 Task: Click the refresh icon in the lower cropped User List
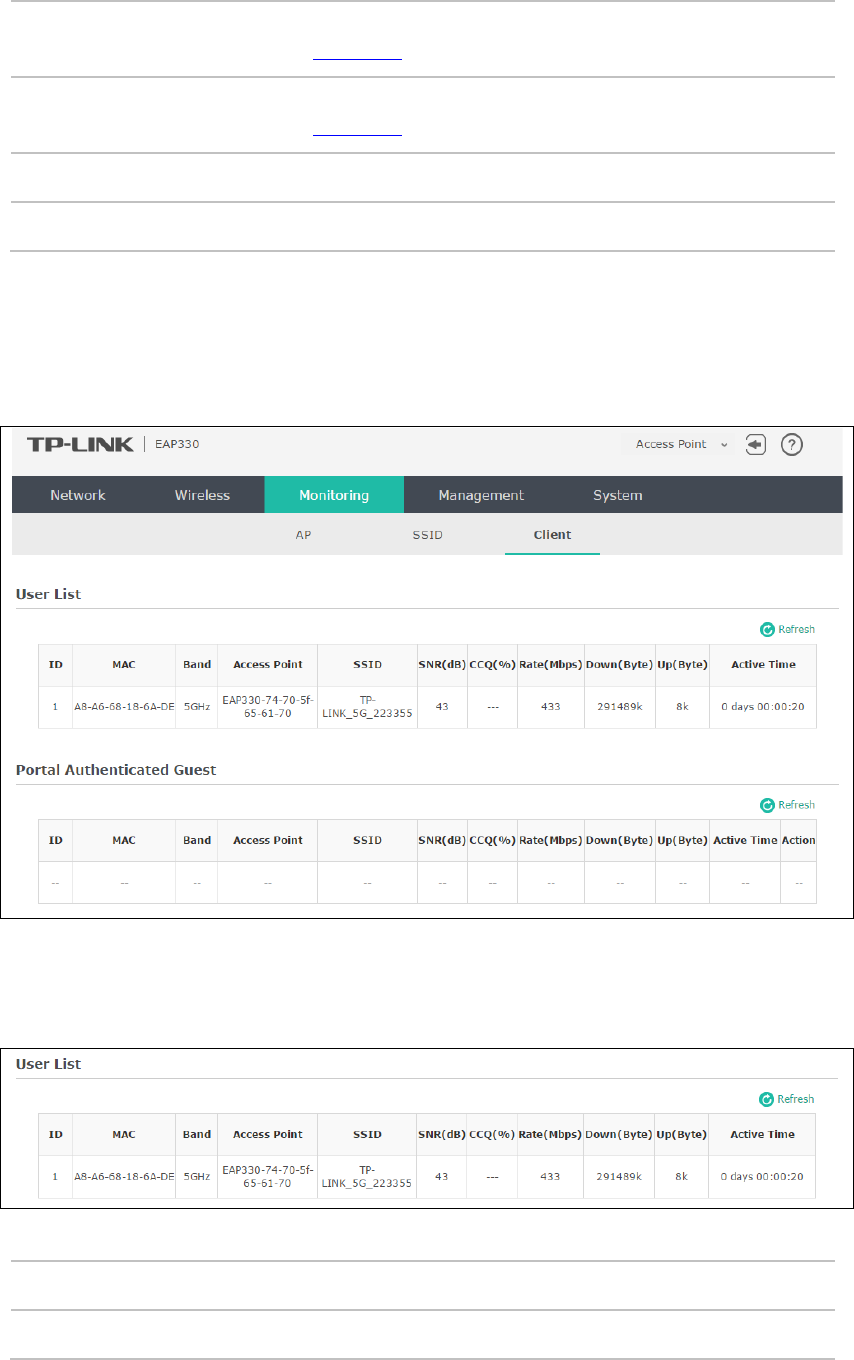[x=767, y=1099]
